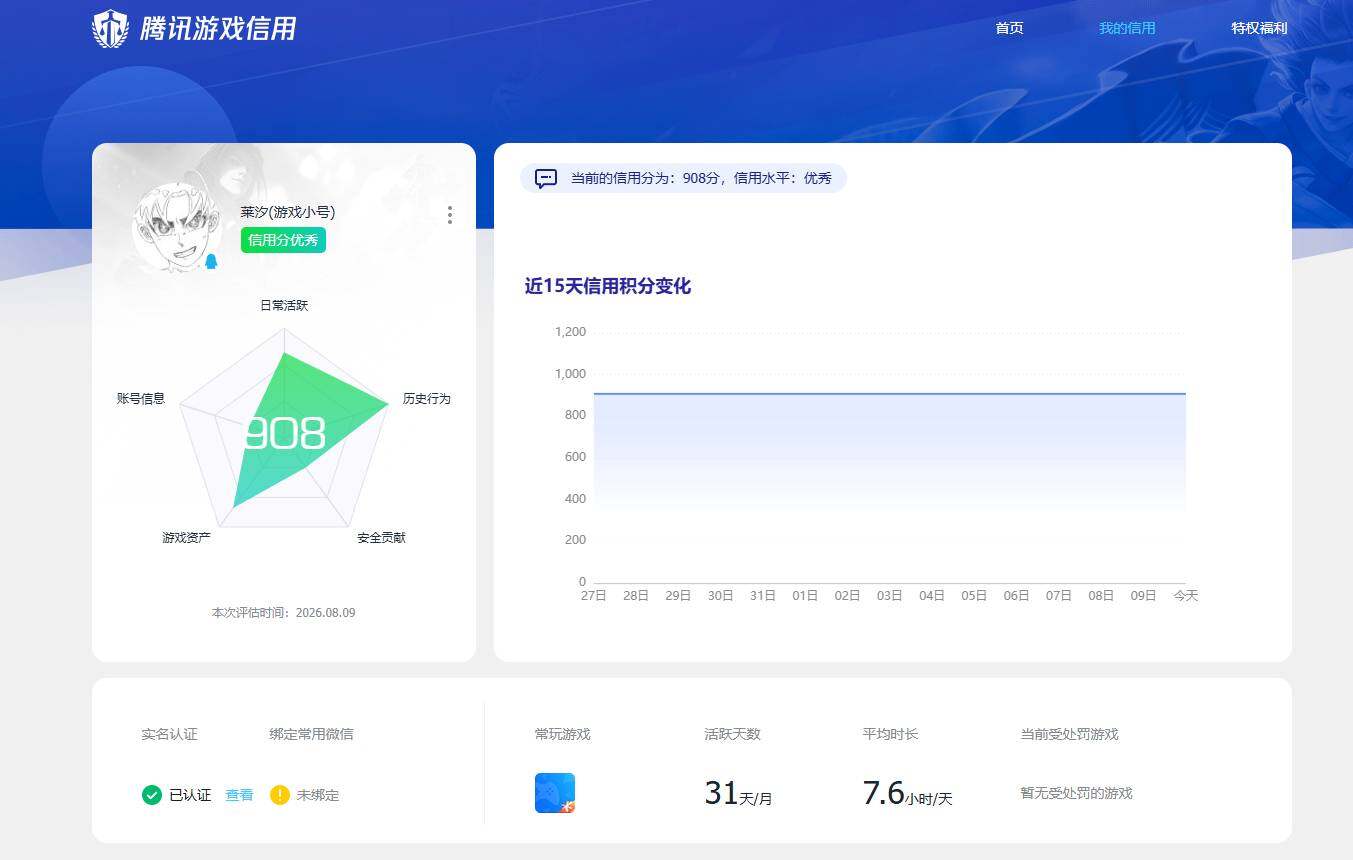Click the 历史行为 radar label

[427, 398]
